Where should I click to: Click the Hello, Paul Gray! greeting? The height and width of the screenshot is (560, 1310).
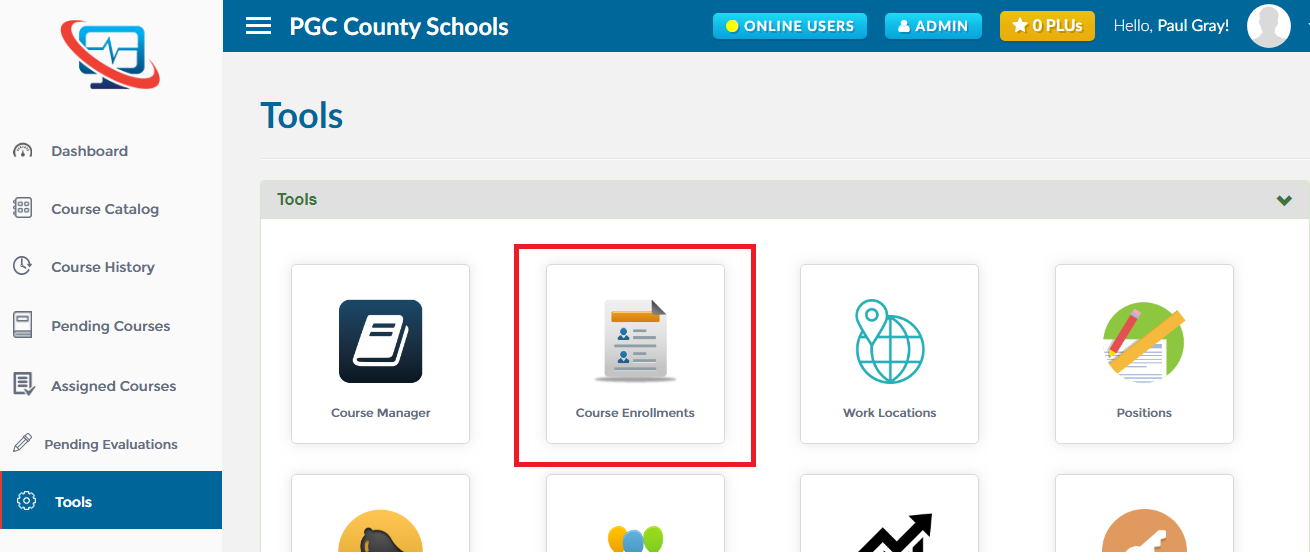coord(1171,26)
